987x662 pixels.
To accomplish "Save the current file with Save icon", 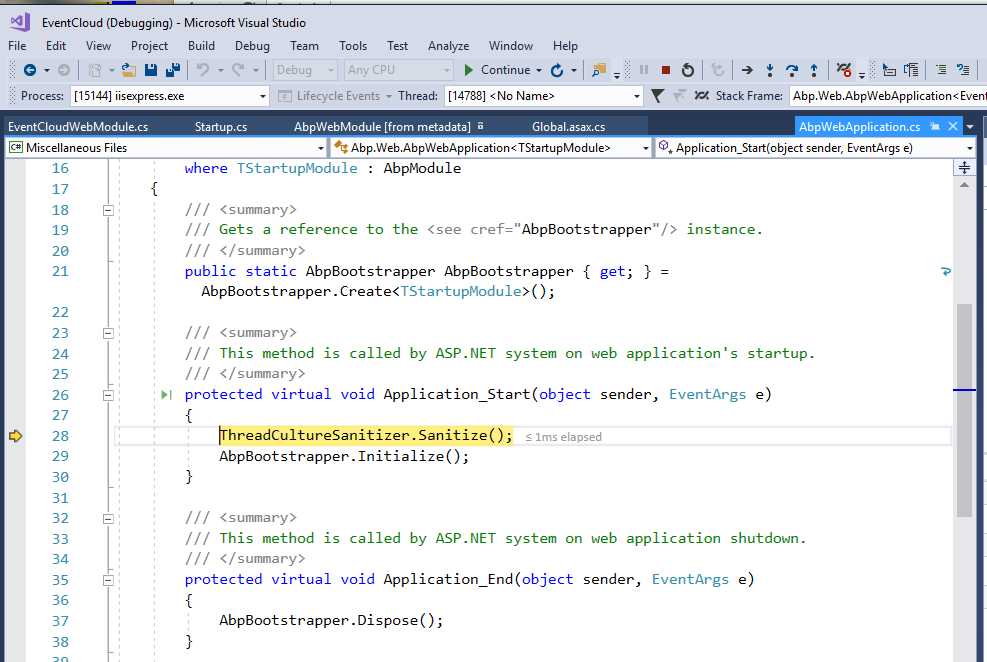I will point(150,70).
